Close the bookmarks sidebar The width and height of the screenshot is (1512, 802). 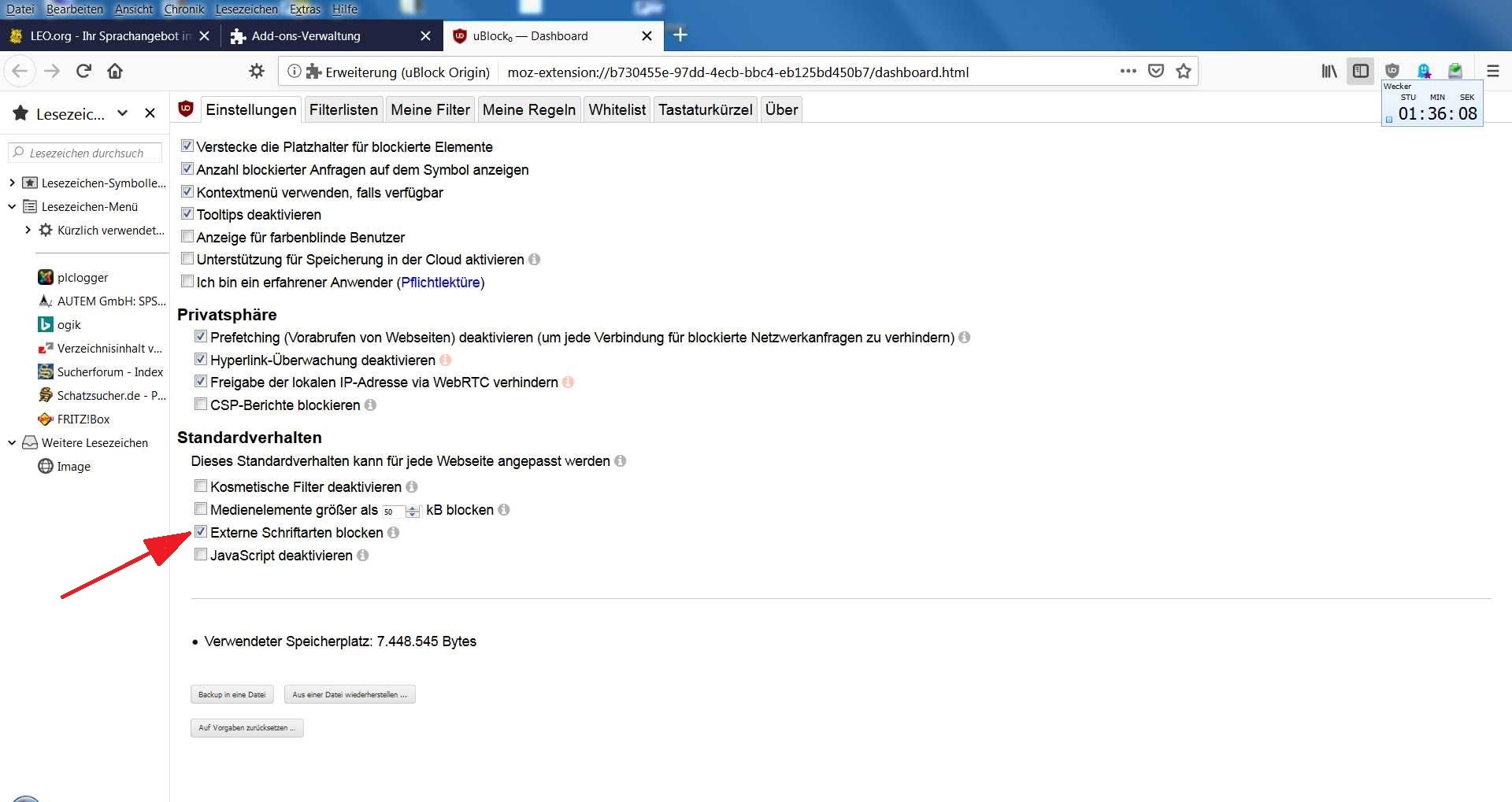(150, 113)
